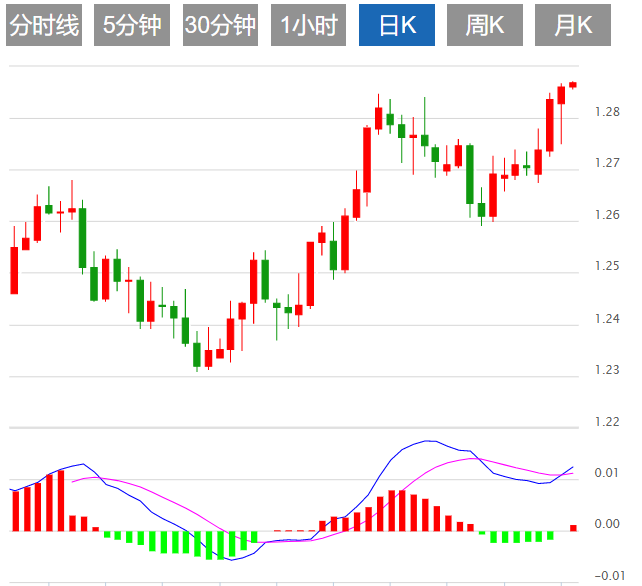Select the 5分钟 interval tab
The image size is (642, 586).
(x=132, y=25)
